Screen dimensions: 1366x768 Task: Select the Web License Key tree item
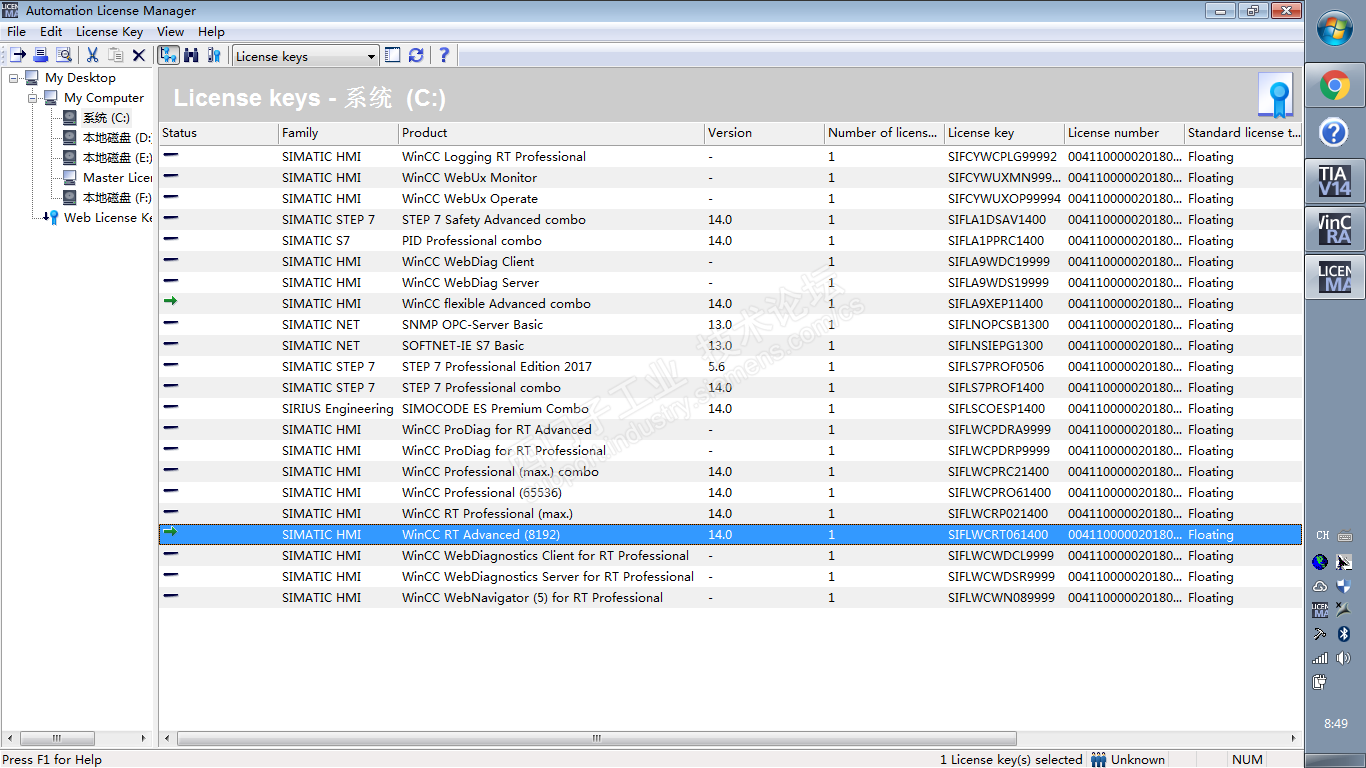tap(108, 218)
